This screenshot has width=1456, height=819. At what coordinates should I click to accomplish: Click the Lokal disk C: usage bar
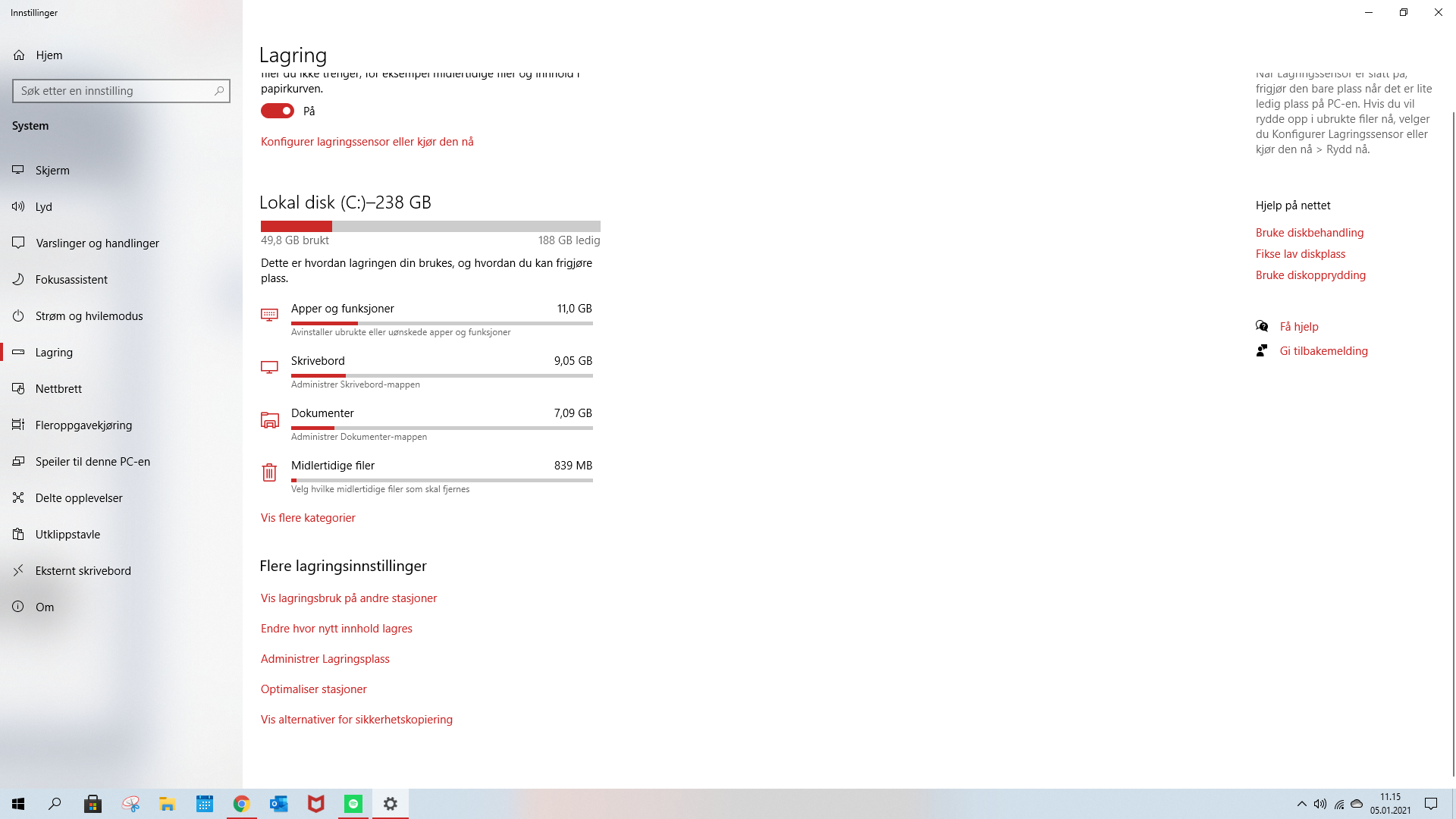[x=431, y=226]
